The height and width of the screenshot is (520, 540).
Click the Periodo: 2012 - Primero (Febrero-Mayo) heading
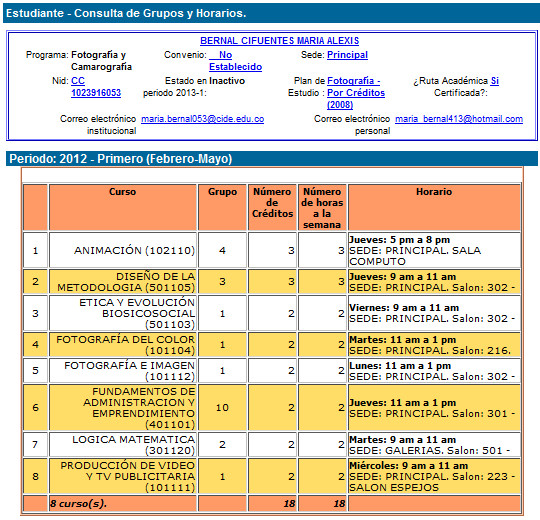point(121,159)
